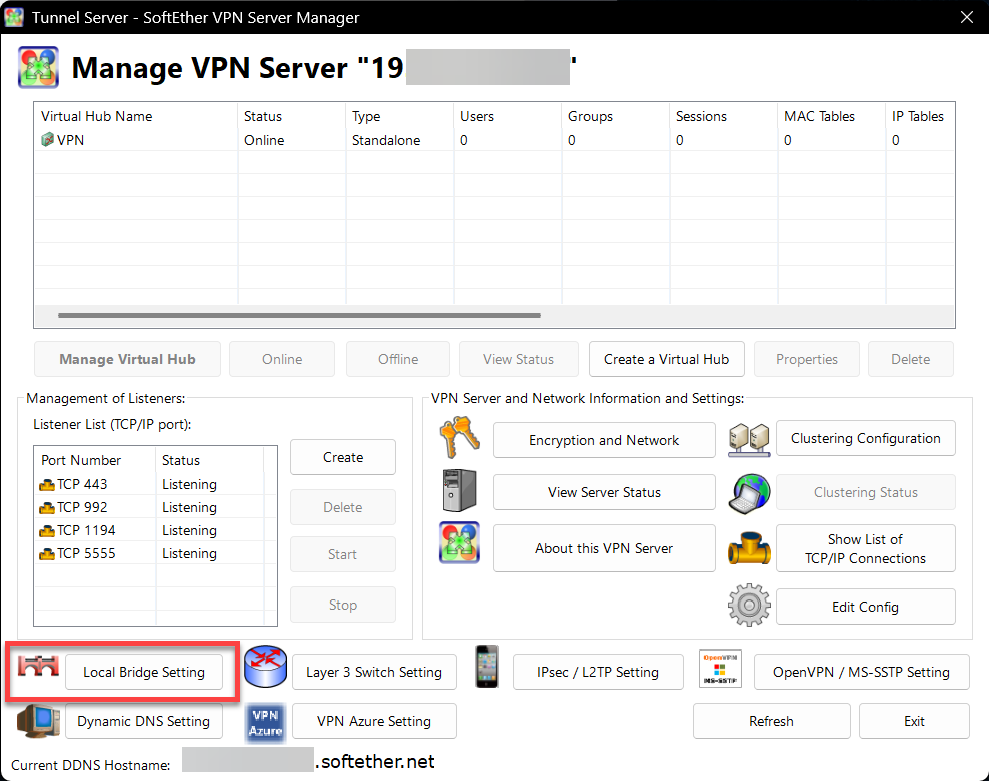The height and width of the screenshot is (781, 989).
Task: Click the Port Number column header
Action: click(x=95, y=460)
